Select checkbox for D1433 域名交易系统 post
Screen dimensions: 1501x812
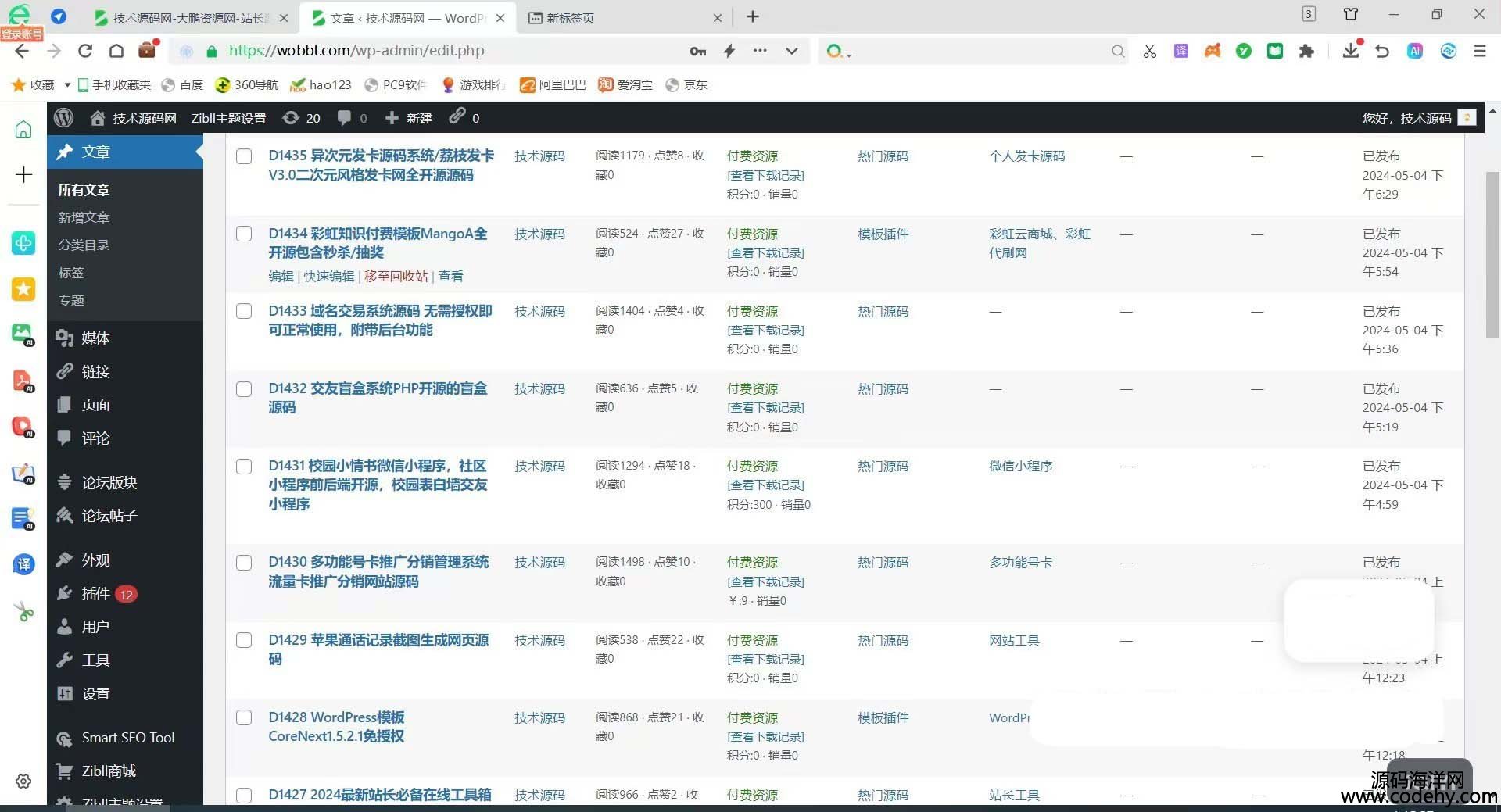point(244,311)
